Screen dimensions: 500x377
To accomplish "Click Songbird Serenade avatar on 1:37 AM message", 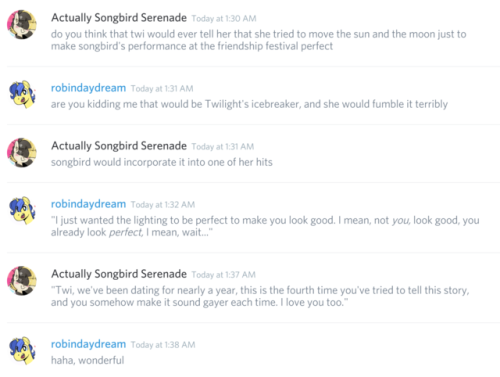I will 22,281.
